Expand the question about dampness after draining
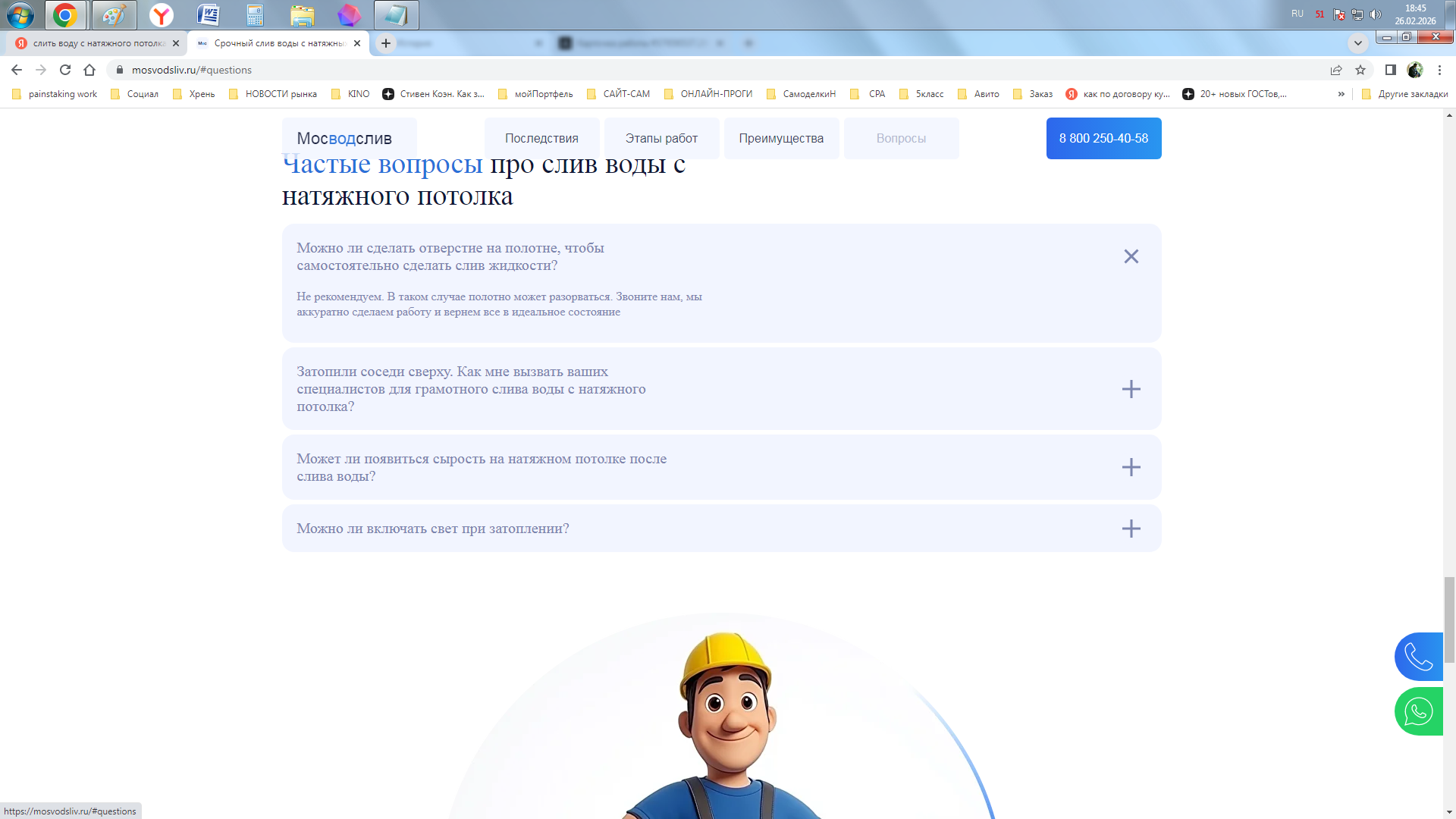This screenshot has width=1456, height=819. tap(1131, 467)
